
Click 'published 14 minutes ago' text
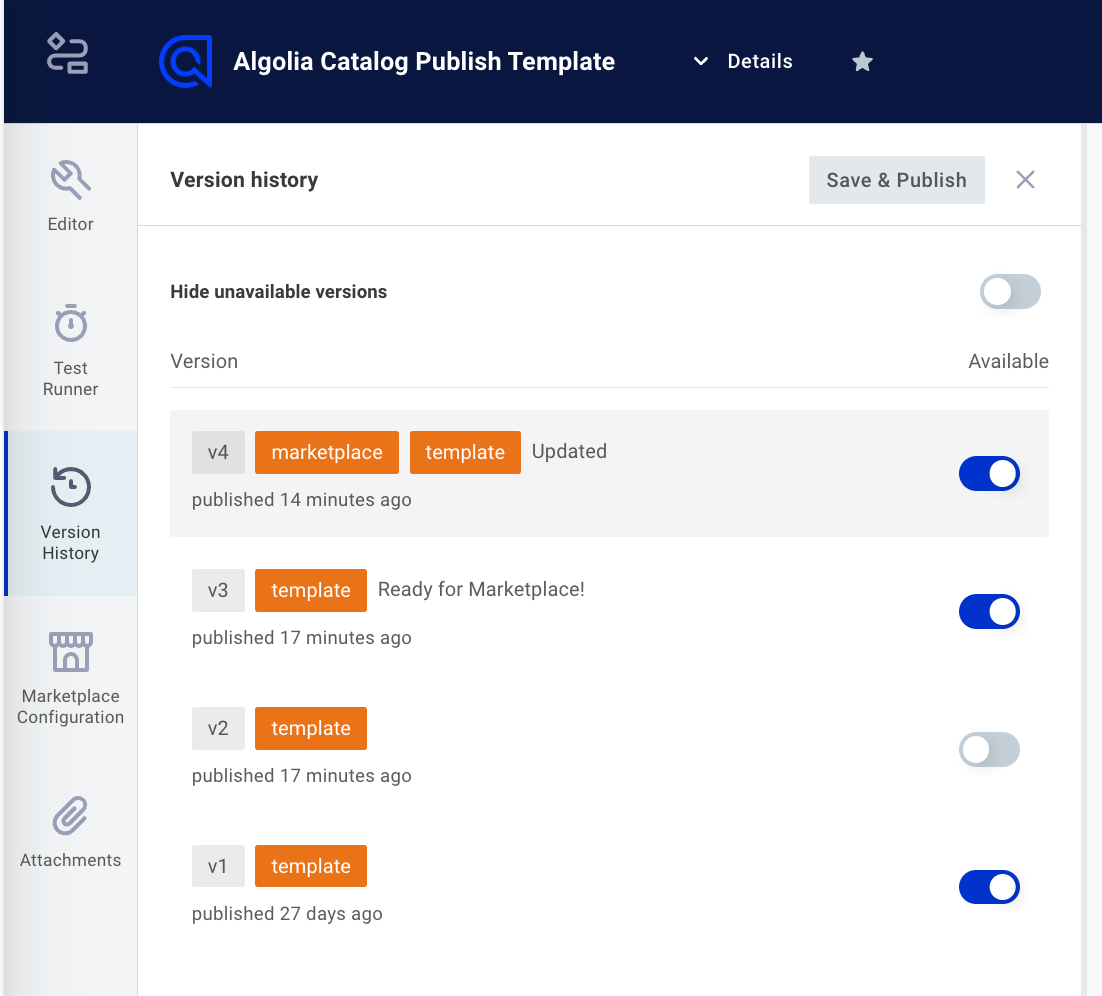click(302, 500)
